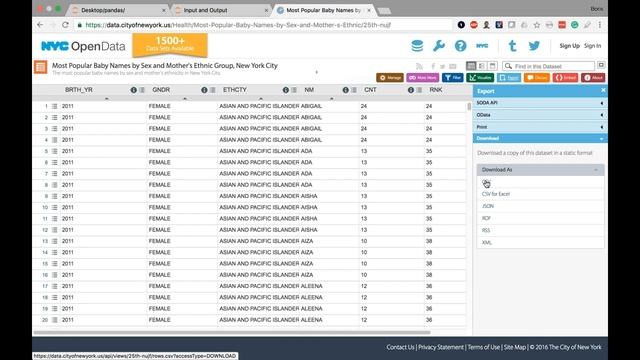Viewport: 640px width, 360px height.
Task: Reload the page with browser refresh icon
Action: coord(65,25)
